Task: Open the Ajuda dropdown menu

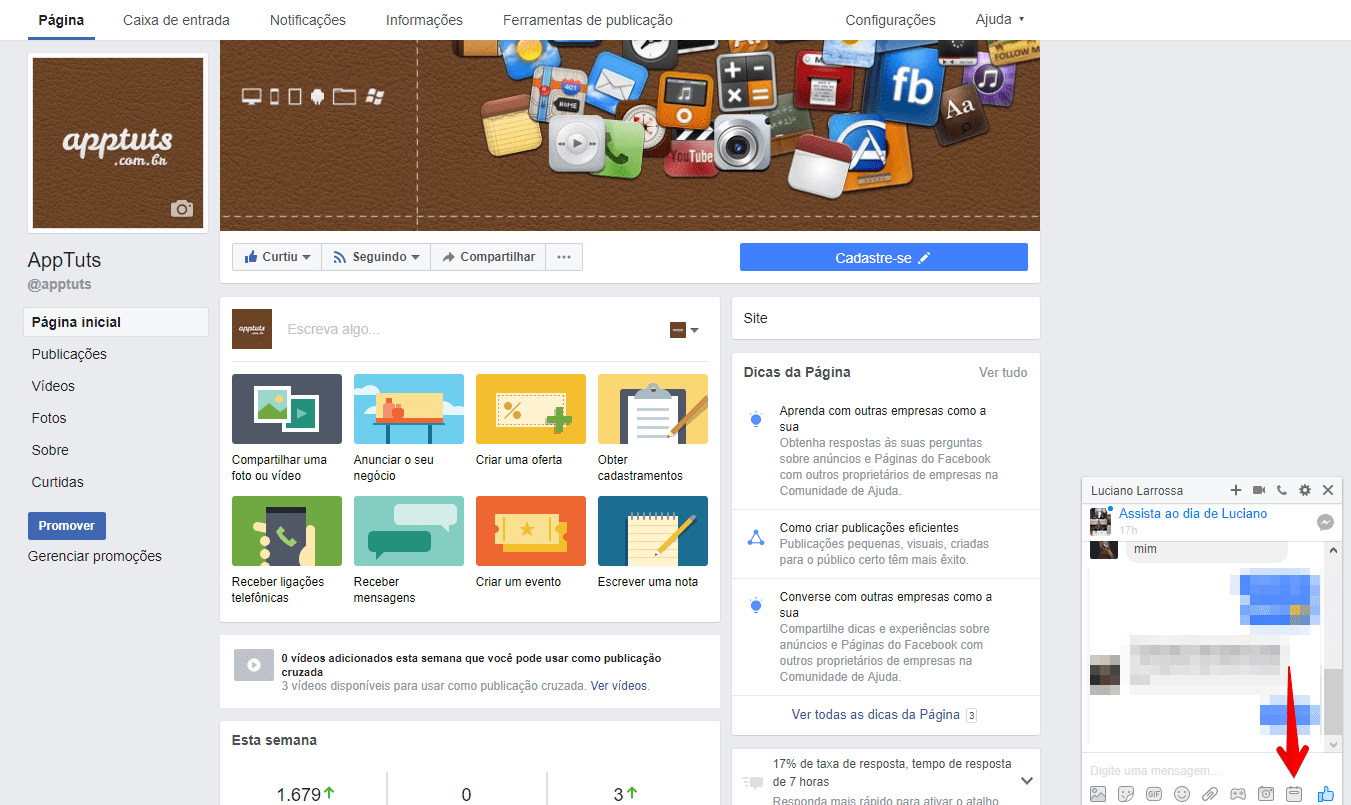Action: pyautogui.click(x=1000, y=20)
